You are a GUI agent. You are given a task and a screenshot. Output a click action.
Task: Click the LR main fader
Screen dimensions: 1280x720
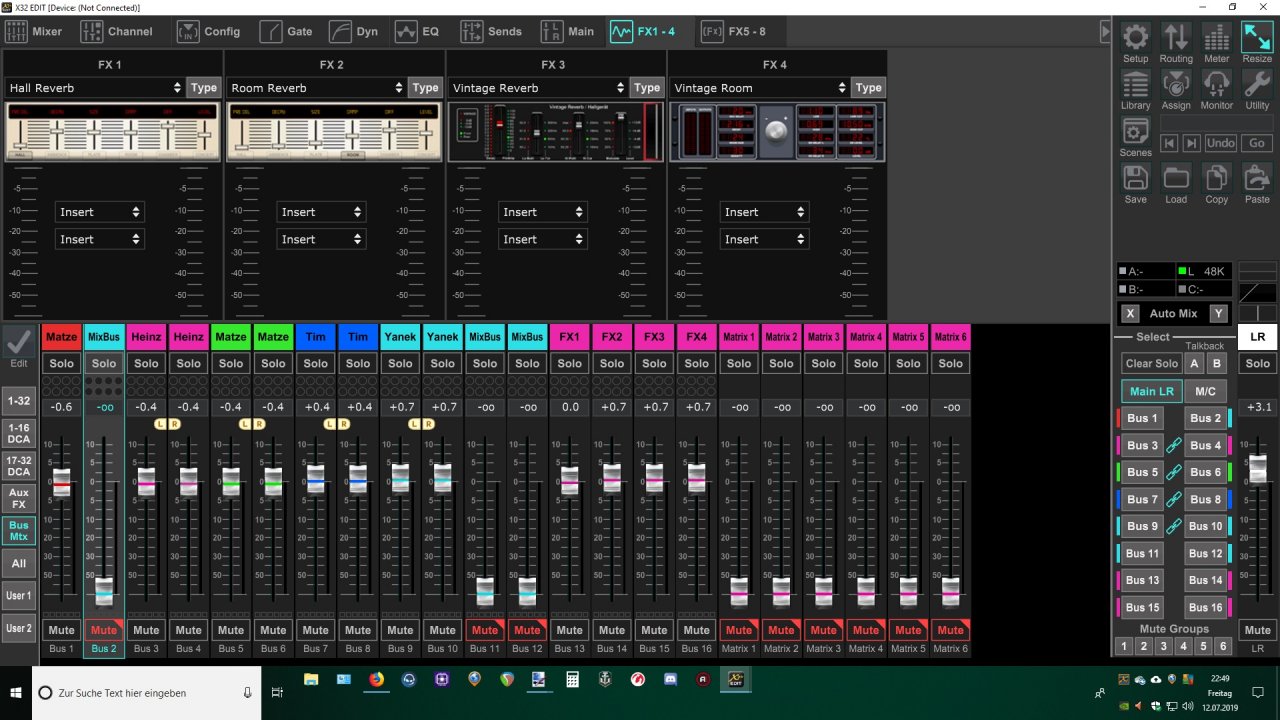pyautogui.click(x=1257, y=469)
